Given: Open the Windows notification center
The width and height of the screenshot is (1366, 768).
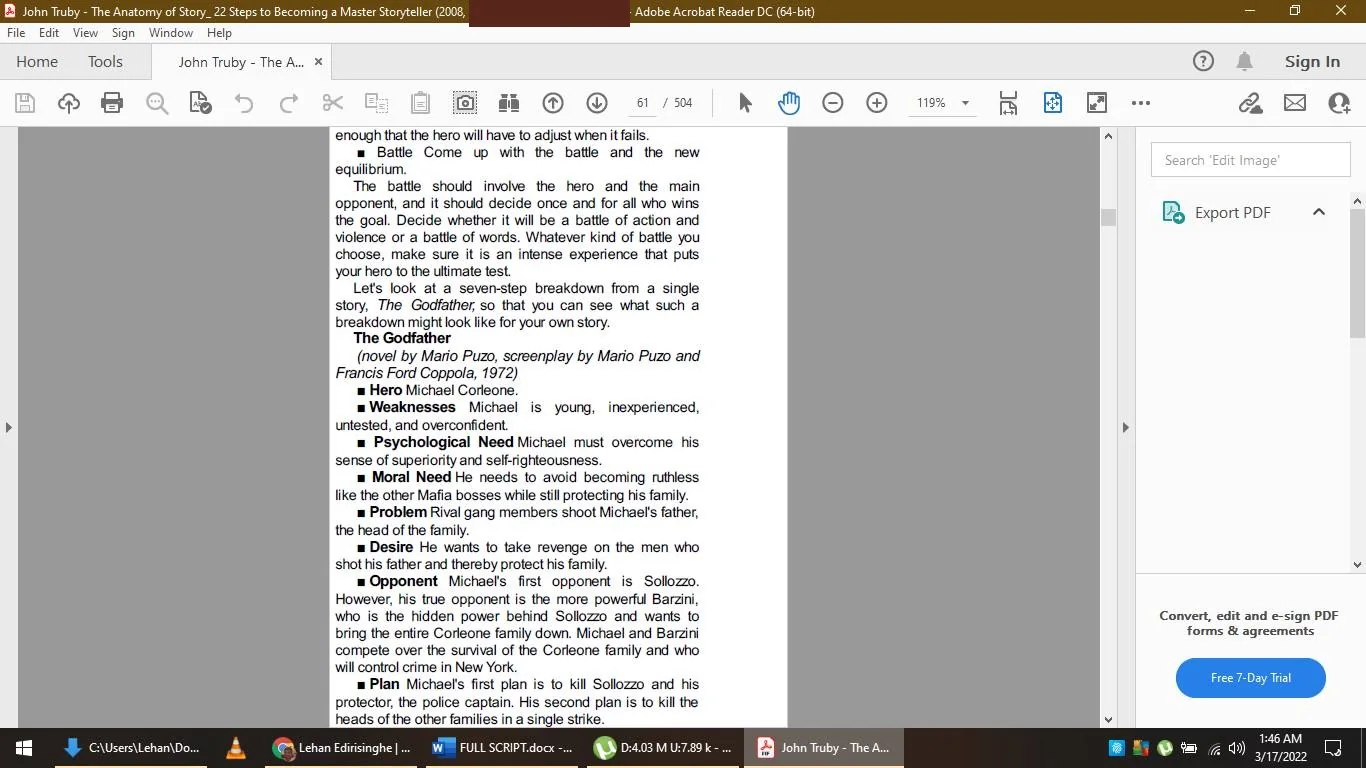Looking at the screenshot, I should click(1333, 748).
